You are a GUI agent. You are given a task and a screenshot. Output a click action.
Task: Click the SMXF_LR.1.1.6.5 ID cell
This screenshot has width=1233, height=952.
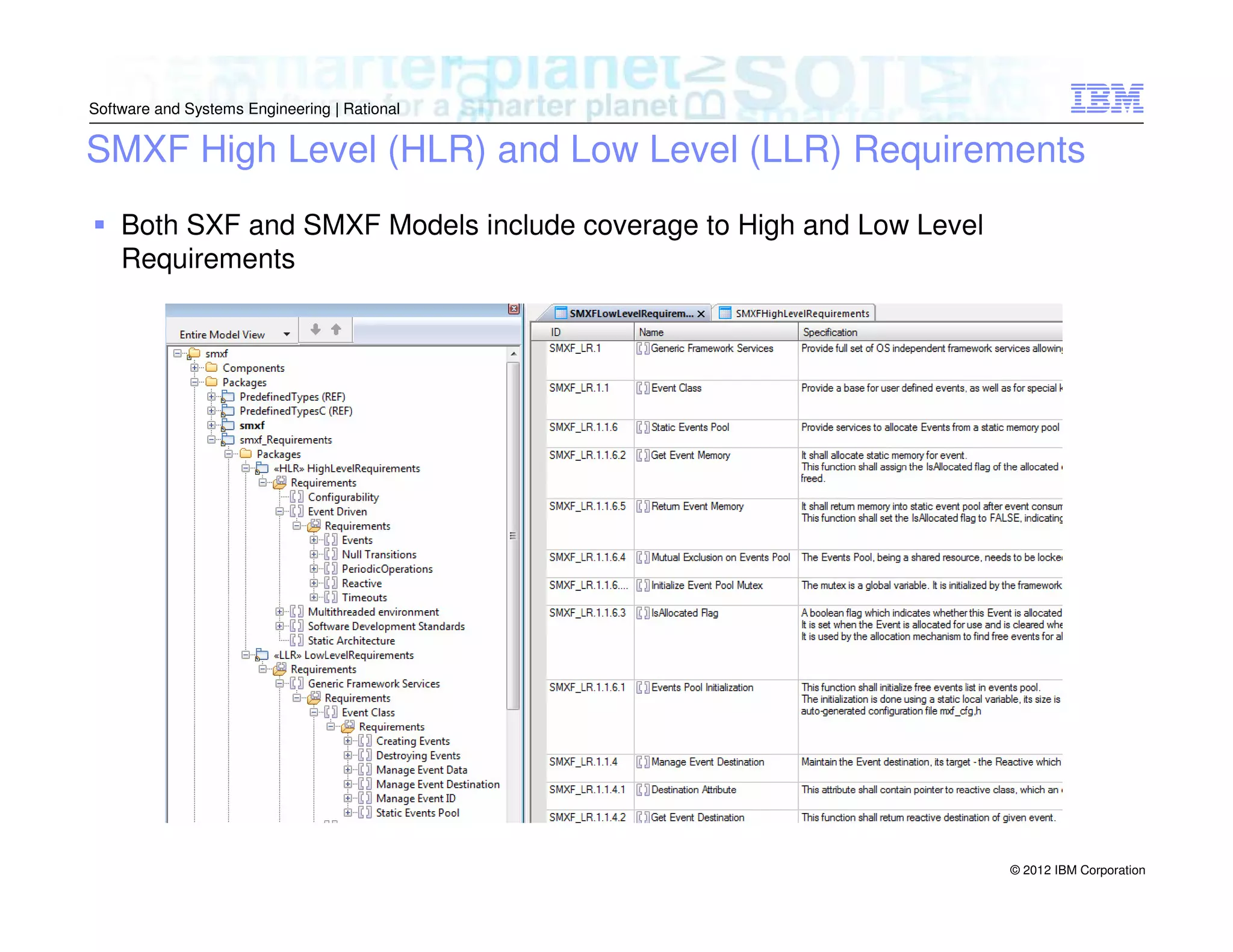pos(590,524)
